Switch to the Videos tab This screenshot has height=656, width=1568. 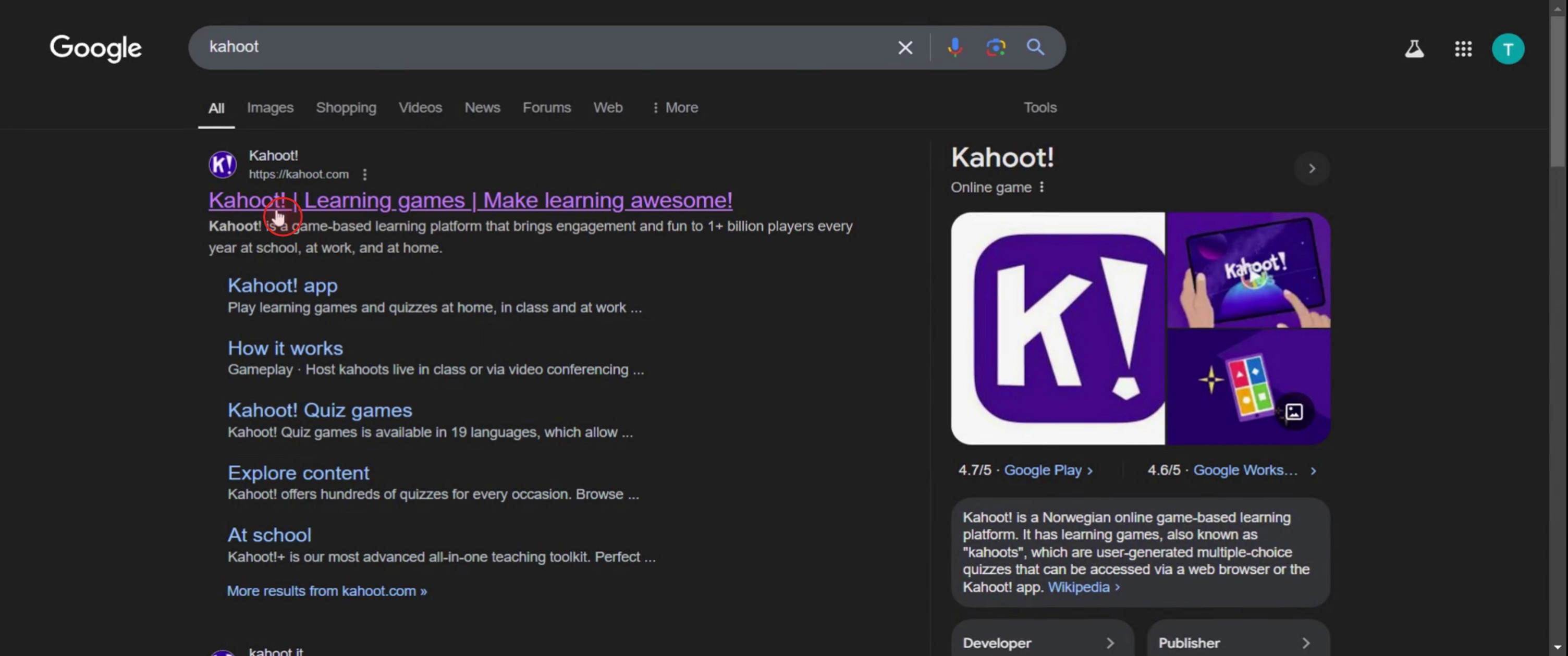420,108
